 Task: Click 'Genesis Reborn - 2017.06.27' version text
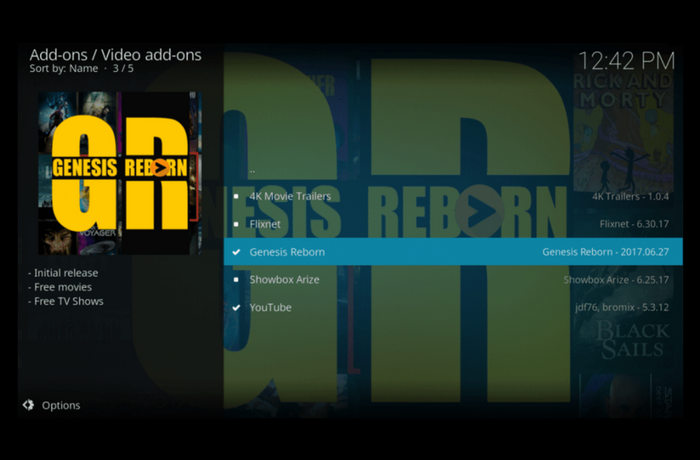tap(605, 252)
